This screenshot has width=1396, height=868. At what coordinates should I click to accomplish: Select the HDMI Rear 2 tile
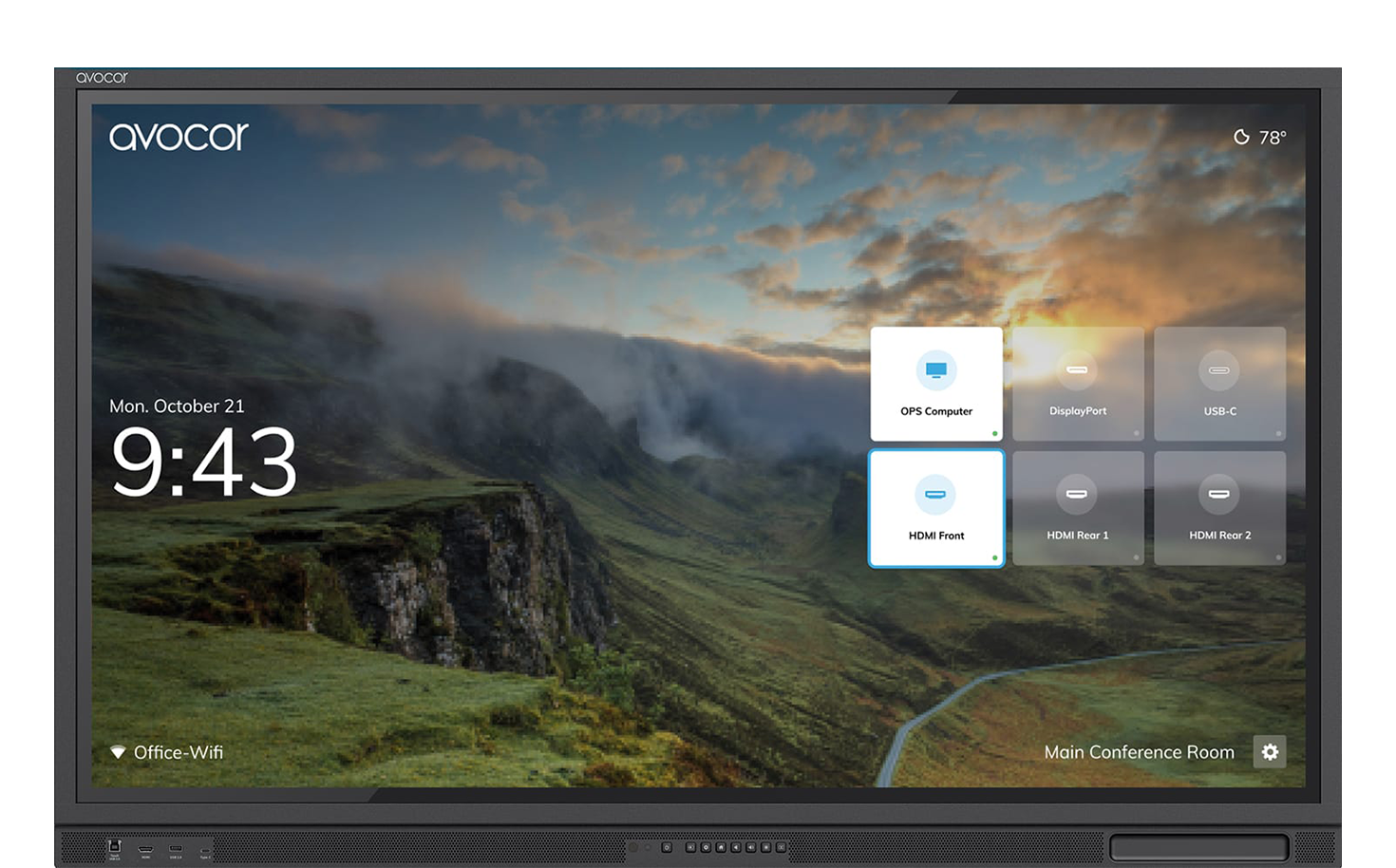(x=1220, y=508)
